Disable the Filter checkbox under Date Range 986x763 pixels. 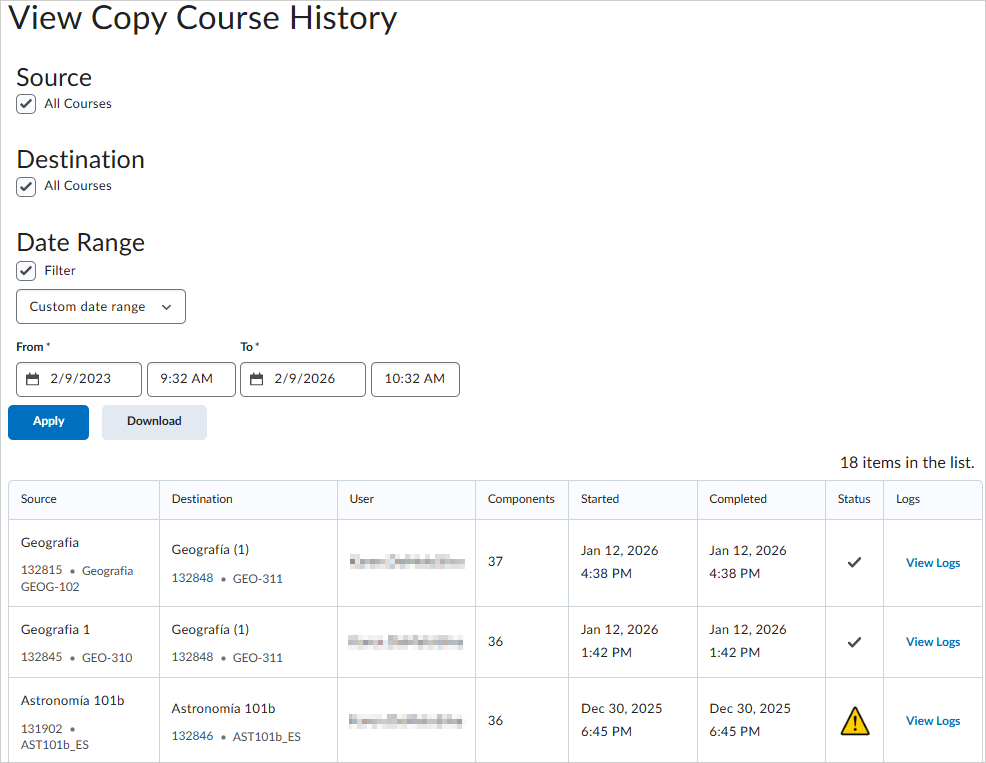pos(25,270)
